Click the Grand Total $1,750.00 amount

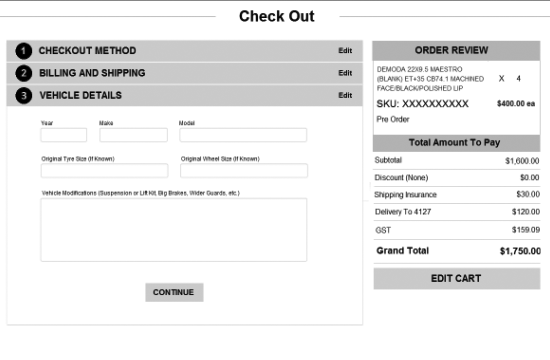tap(520, 251)
